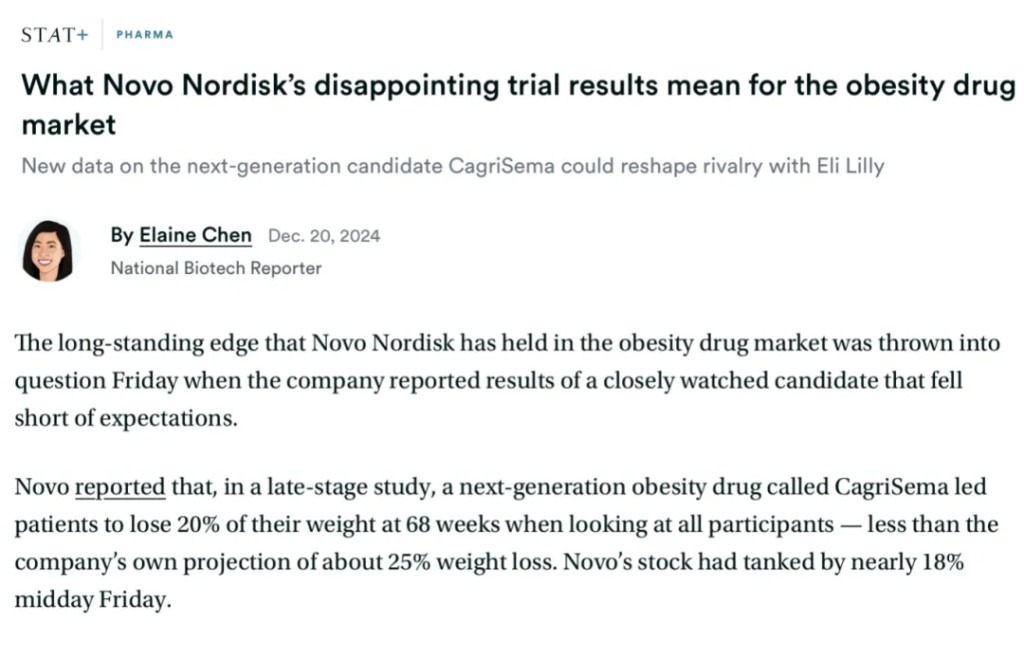Click 'short of expectations.' in first paragraph

126,418
